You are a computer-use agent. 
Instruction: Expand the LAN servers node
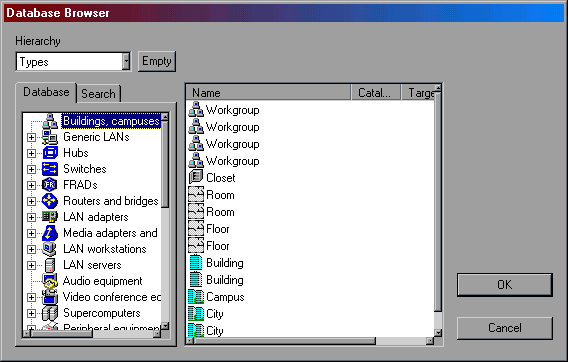pyautogui.click(x=32, y=265)
